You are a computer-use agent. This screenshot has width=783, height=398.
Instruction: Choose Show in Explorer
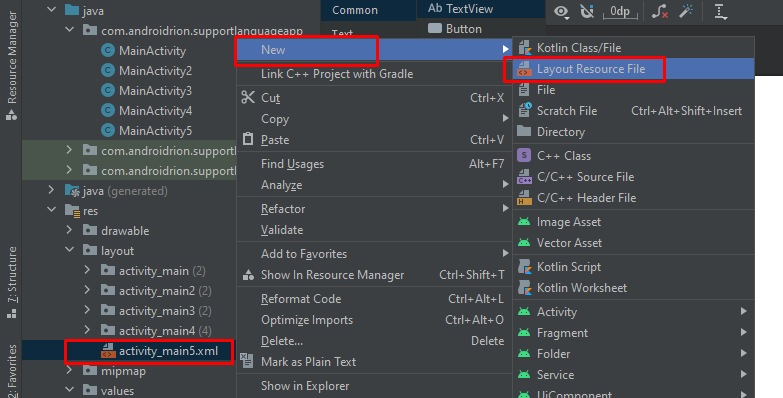374,386
